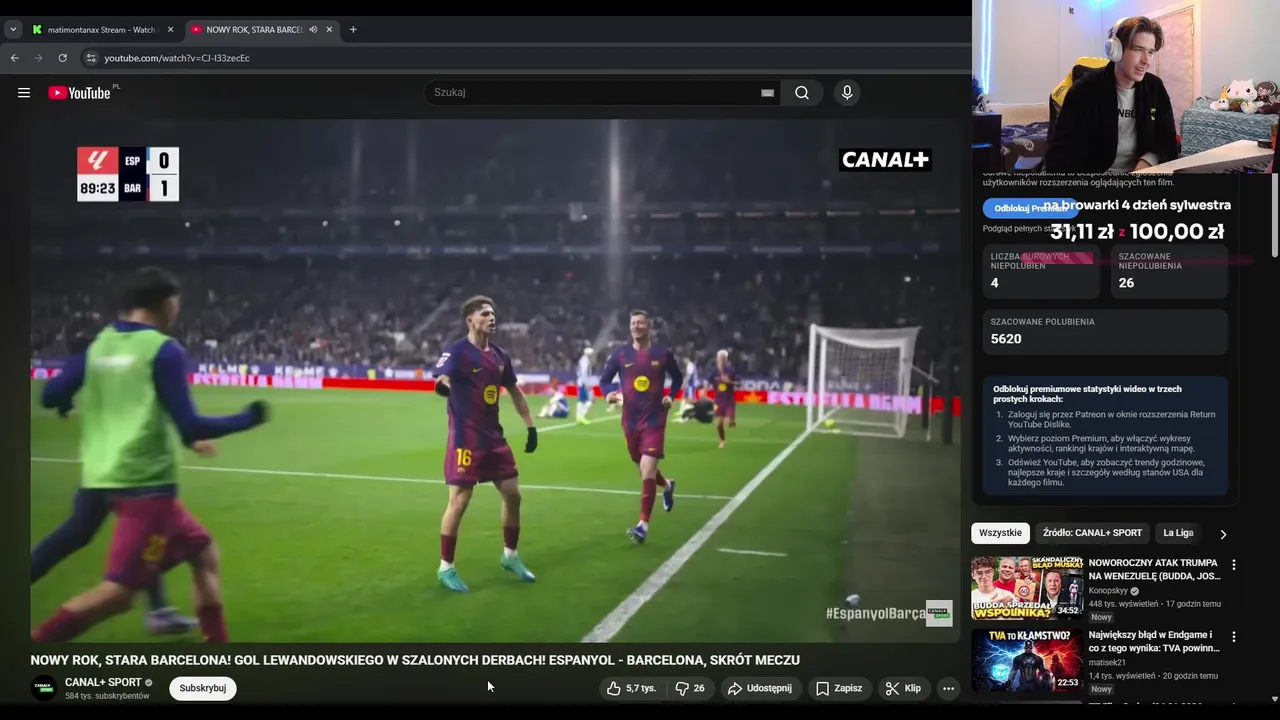
Task: Save the video with Zapisz
Action: tap(839, 688)
